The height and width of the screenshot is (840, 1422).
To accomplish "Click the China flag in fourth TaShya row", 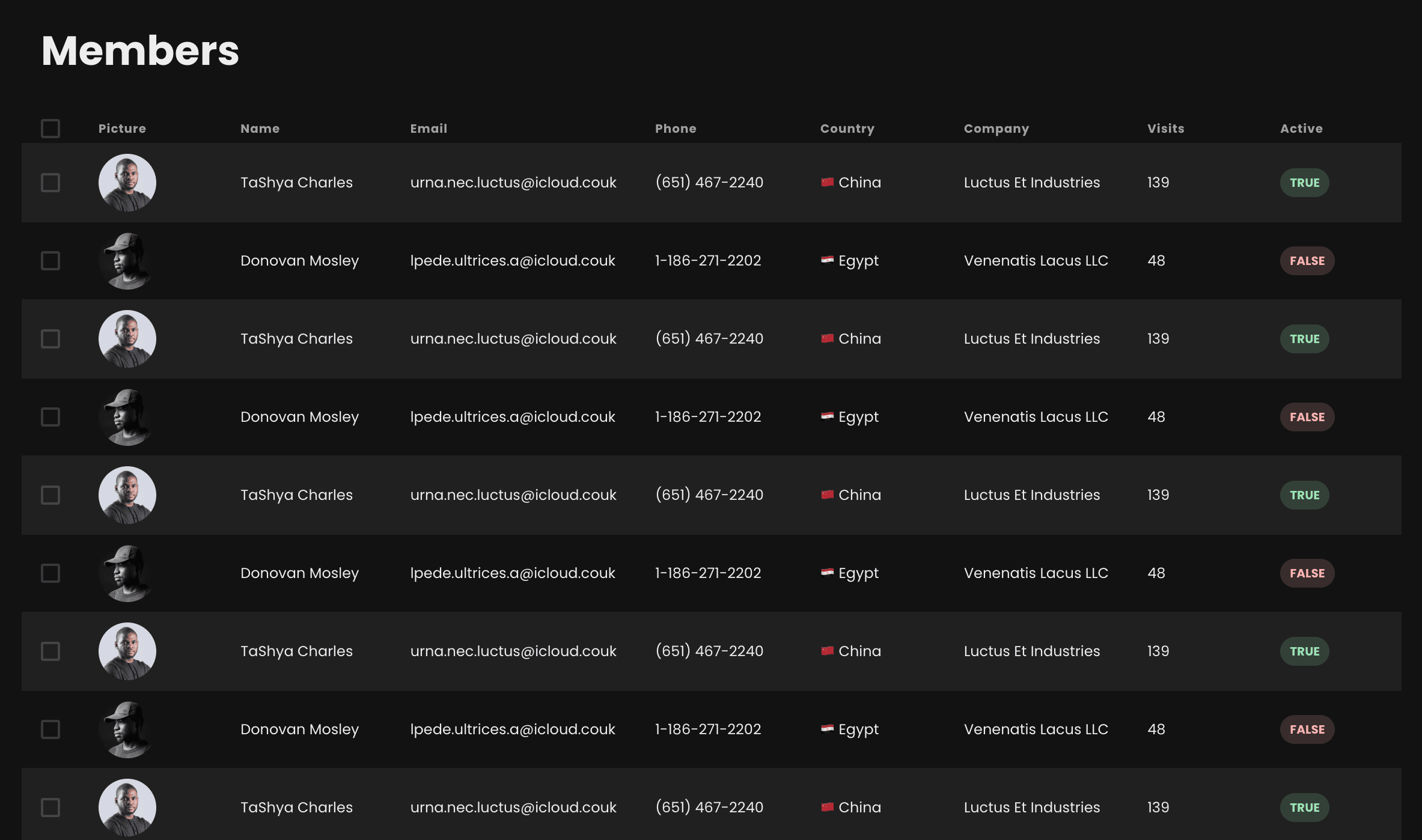I will 827,651.
